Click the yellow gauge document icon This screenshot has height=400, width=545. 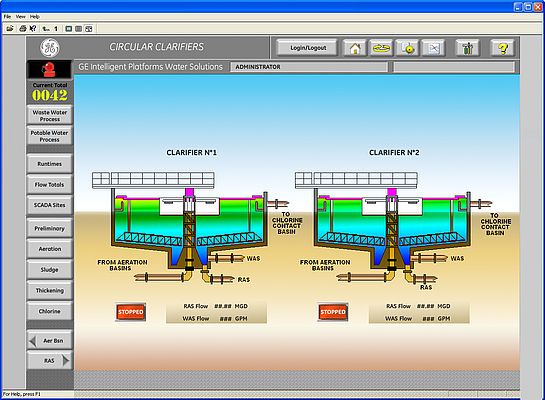[408, 48]
